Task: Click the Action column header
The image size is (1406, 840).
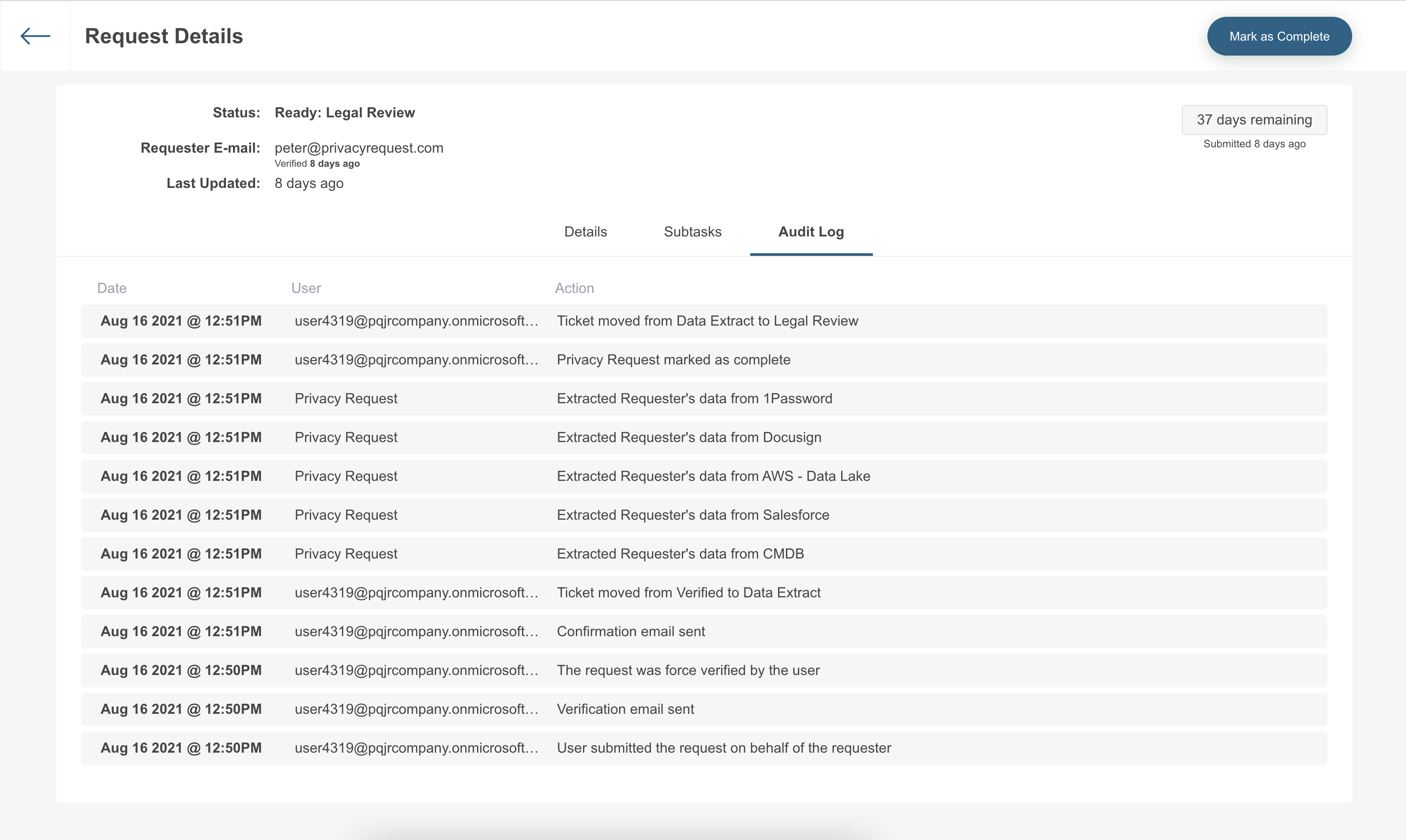Action: [x=574, y=288]
